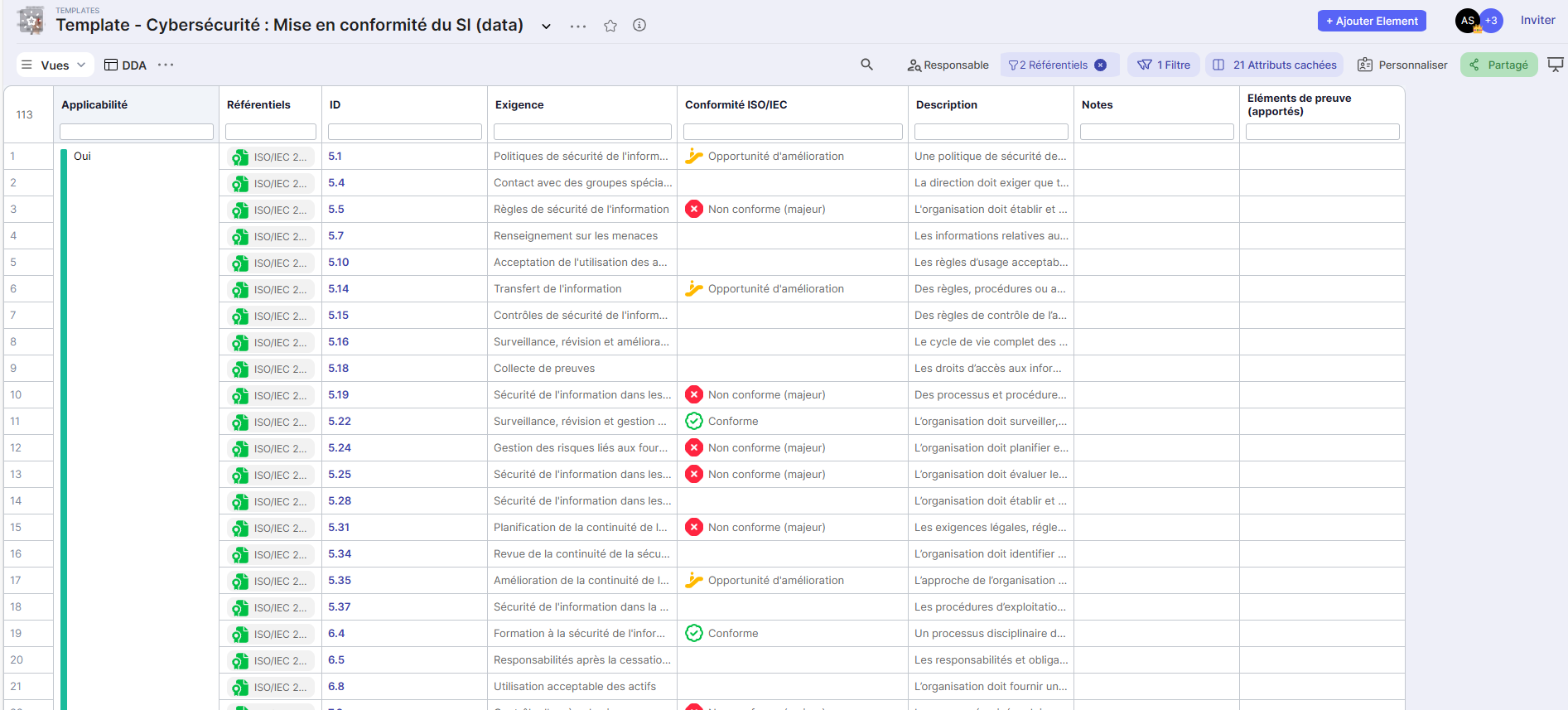Expand the template title chevron
The image size is (1568, 710).
(x=547, y=26)
